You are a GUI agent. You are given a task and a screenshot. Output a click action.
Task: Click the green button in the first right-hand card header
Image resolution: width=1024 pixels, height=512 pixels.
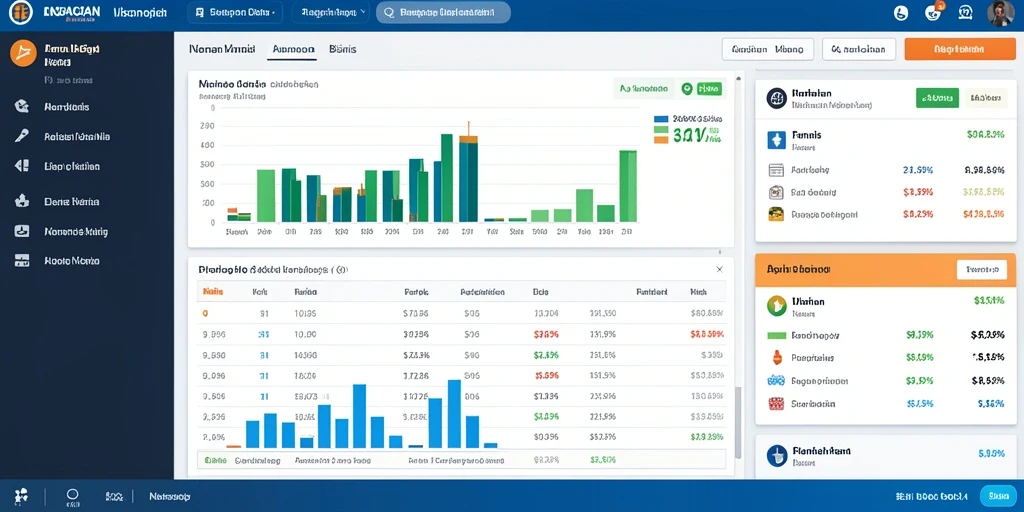[937, 98]
